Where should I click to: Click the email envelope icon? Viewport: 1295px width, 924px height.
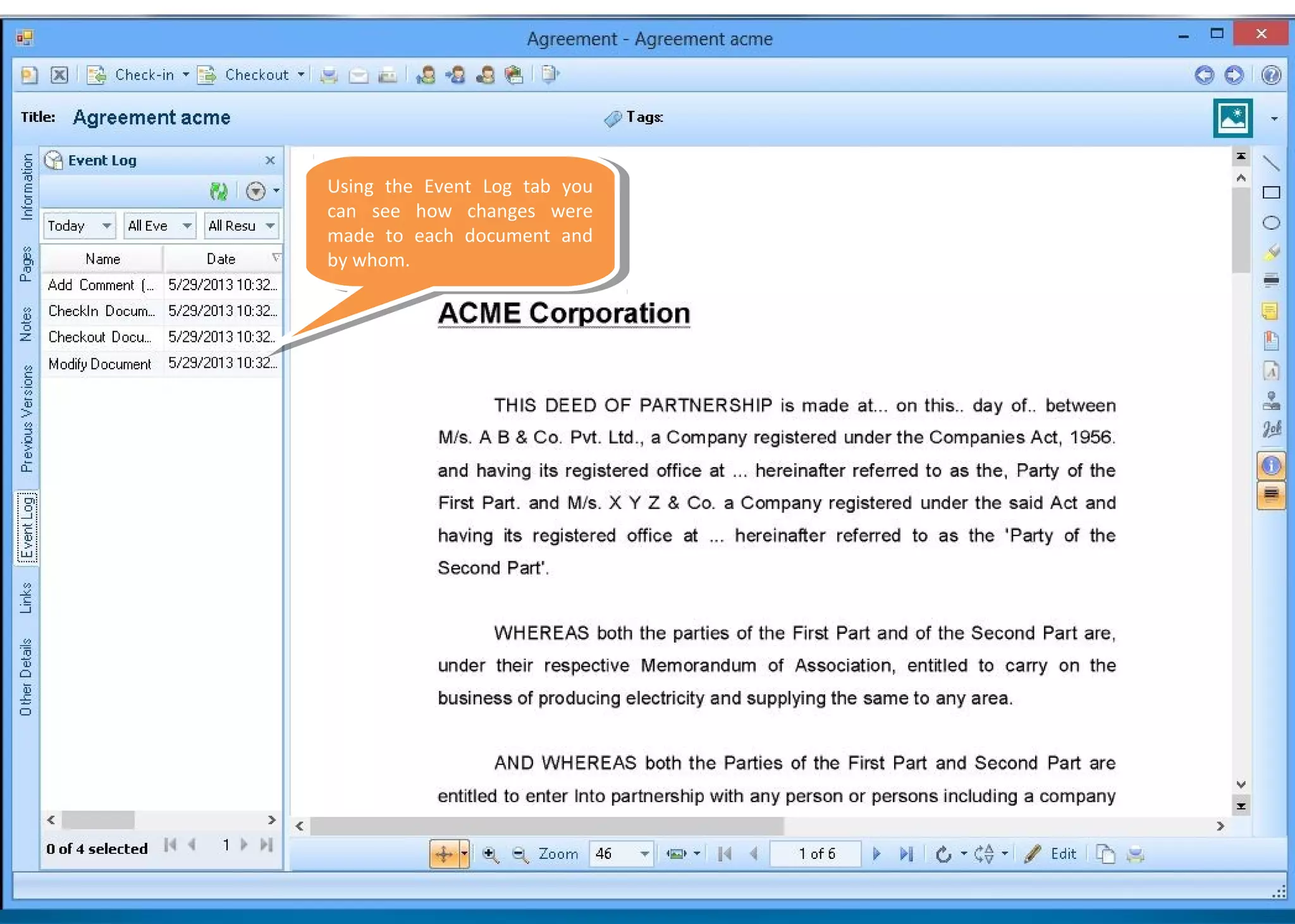click(x=359, y=75)
